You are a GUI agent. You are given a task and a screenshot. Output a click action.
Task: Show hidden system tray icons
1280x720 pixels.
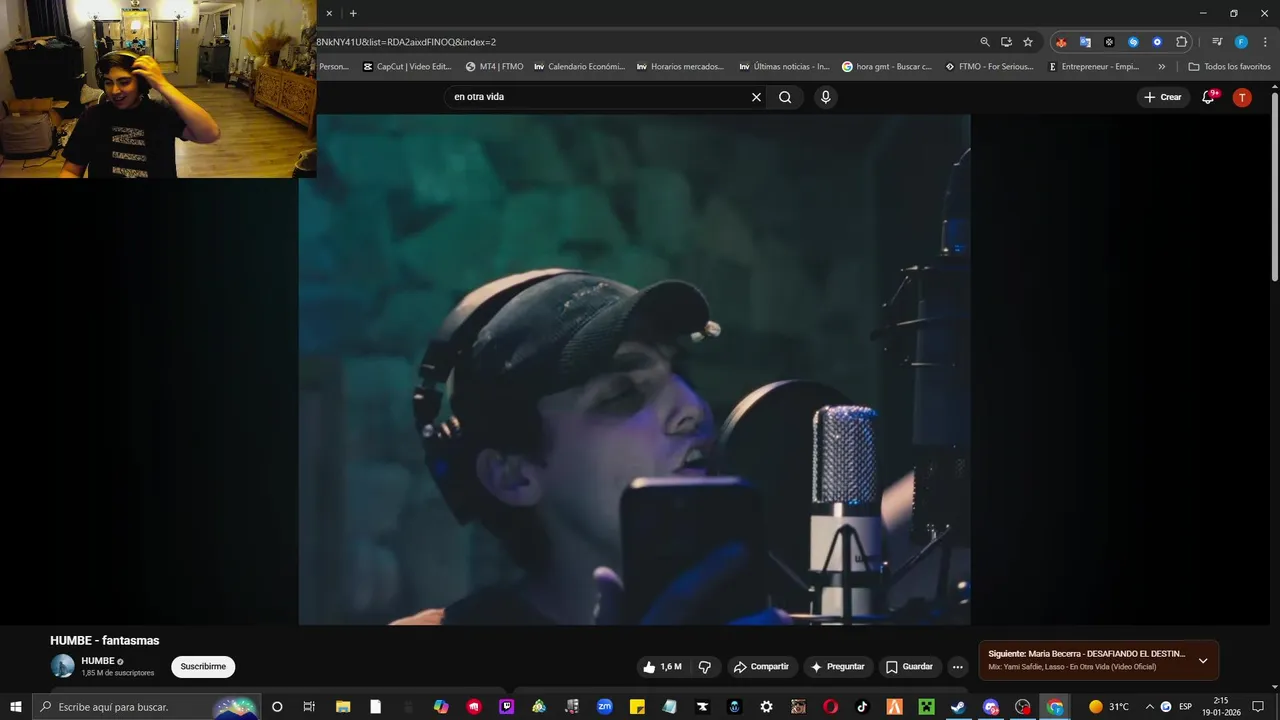(1149, 707)
